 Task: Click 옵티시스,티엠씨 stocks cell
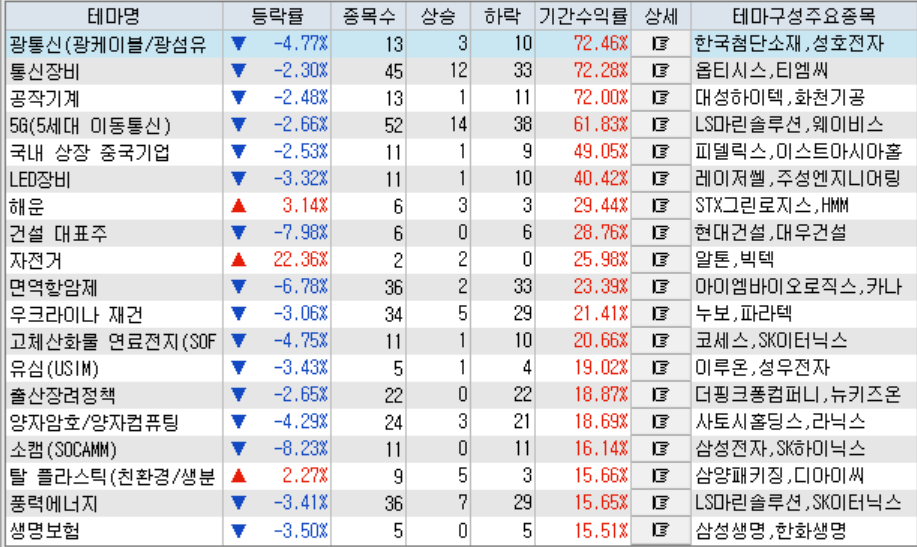click(761, 71)
